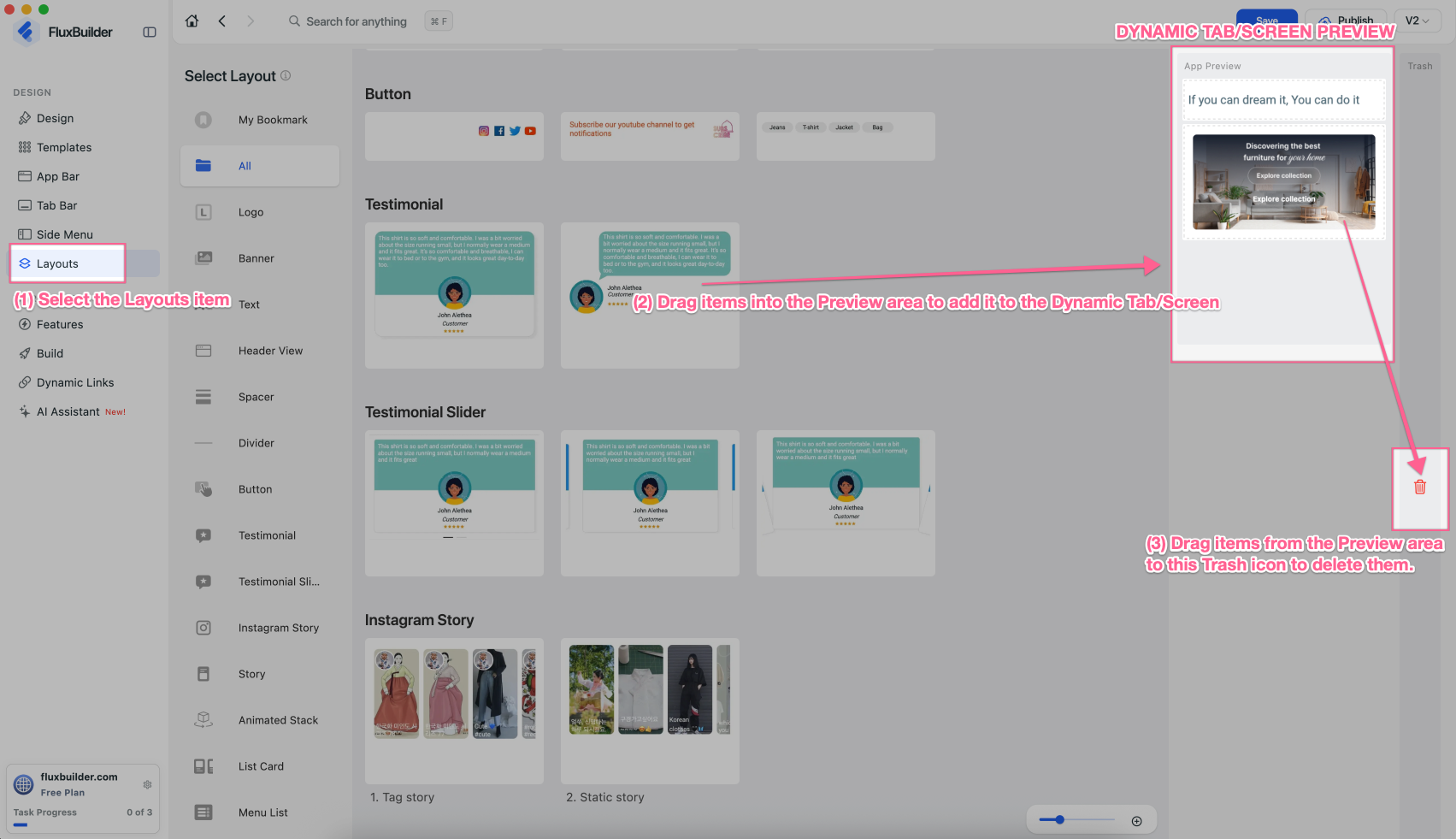
Task: Select the Subscribe youtube channel button thumbnail
Action: coord(650,136)
